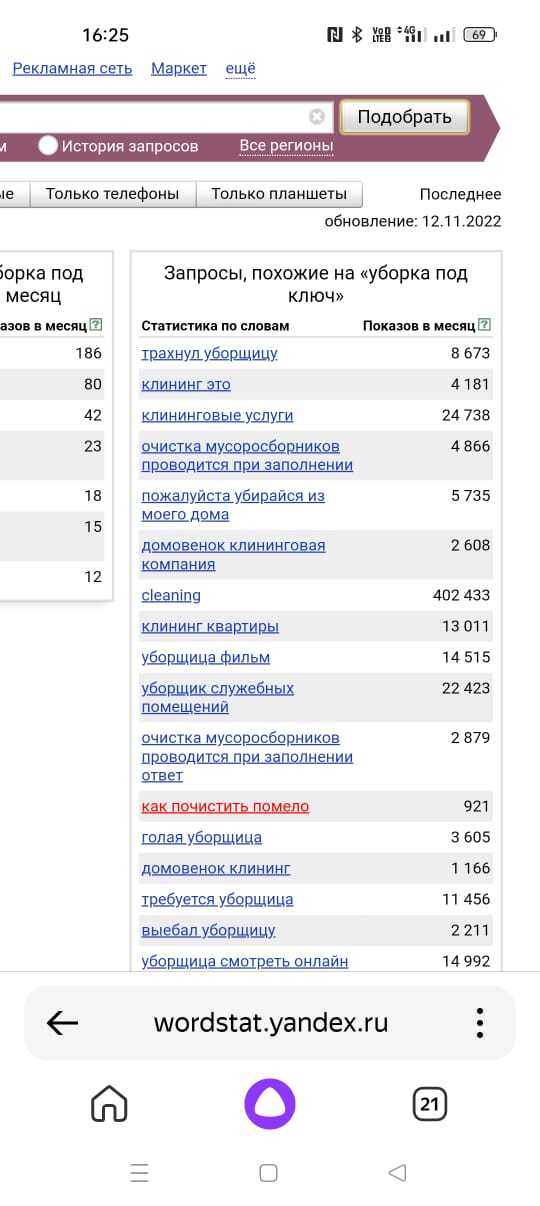The height and width of the screenshot is (1206, 540).
Task: Open the Маркет link
Action: click(179, 68)
